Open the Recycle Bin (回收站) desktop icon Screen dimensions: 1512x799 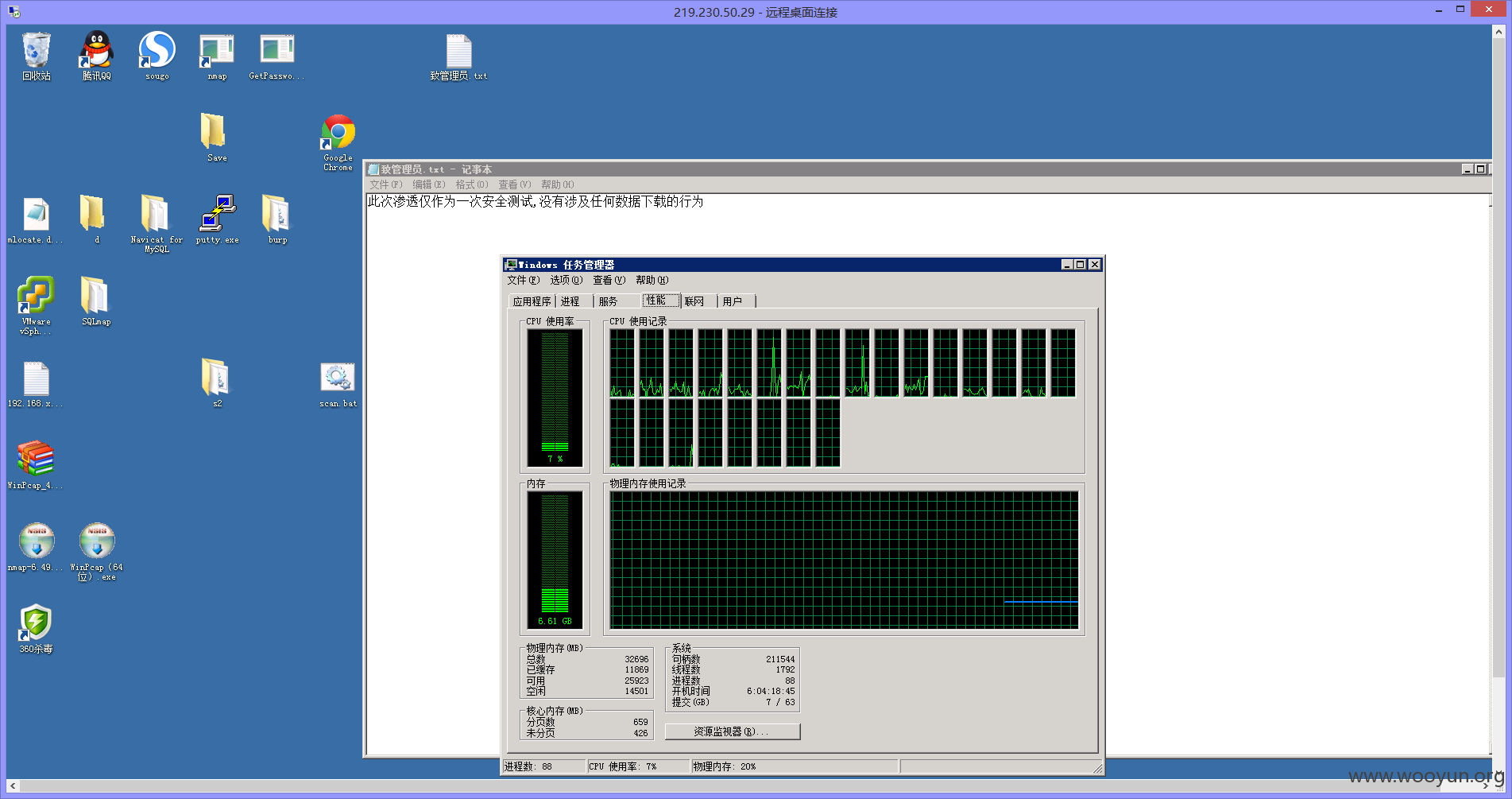pyautogui.click(x=37, y=56)
